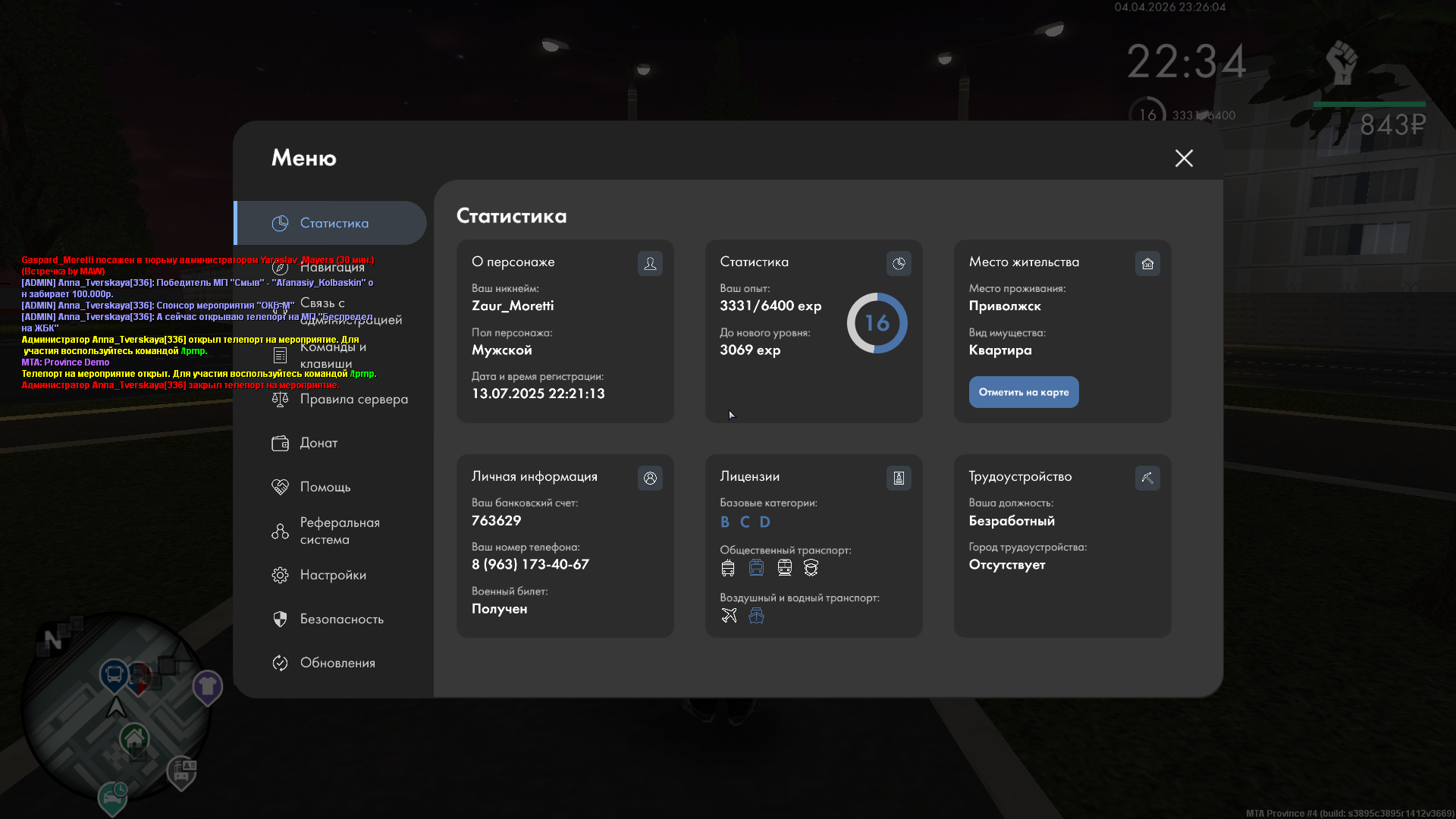Click the document icon in Лицензии card
The image size is (1456, 819).
click(899, 479)
